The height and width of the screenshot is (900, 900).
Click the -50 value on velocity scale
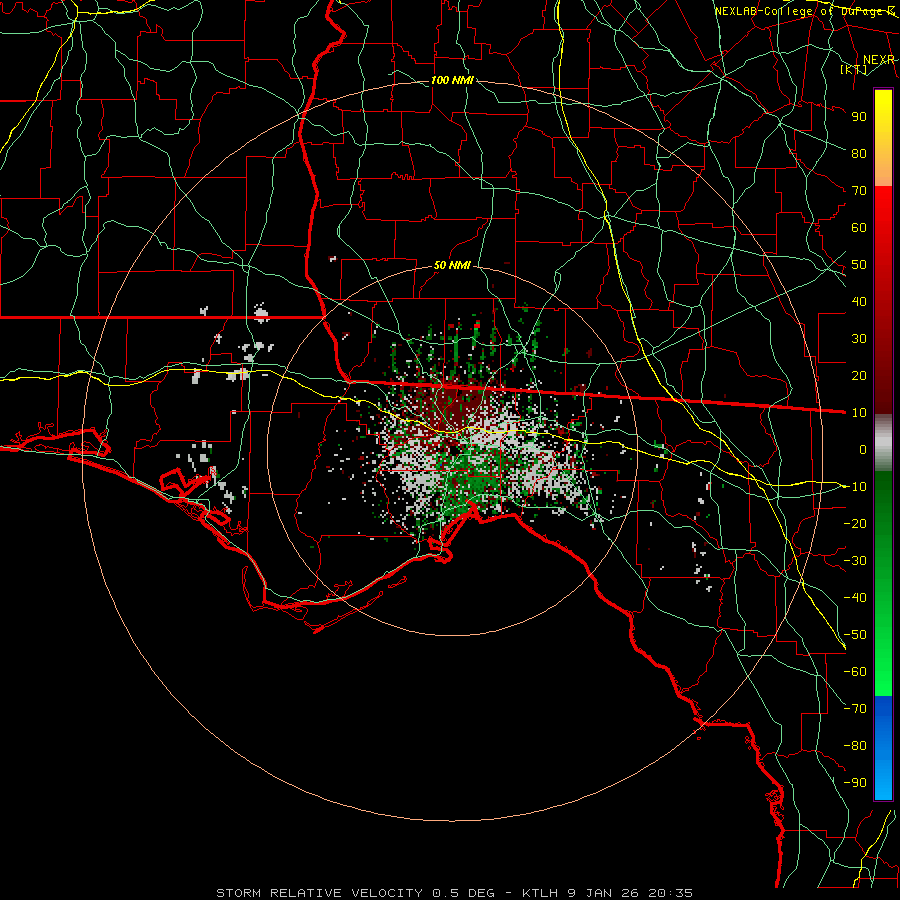coord(855,635)
